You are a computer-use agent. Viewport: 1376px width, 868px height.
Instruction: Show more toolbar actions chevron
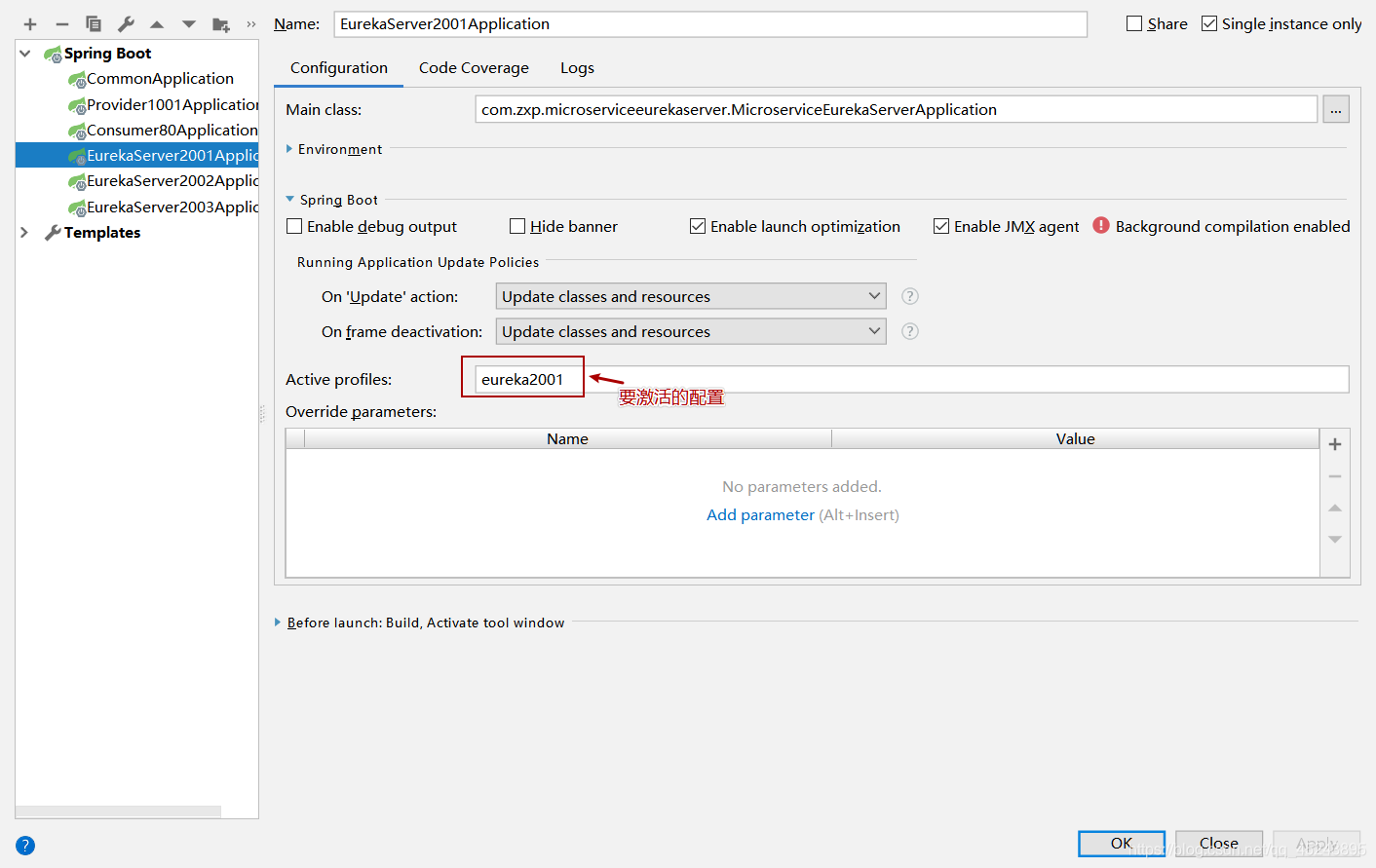click(251, 24)
